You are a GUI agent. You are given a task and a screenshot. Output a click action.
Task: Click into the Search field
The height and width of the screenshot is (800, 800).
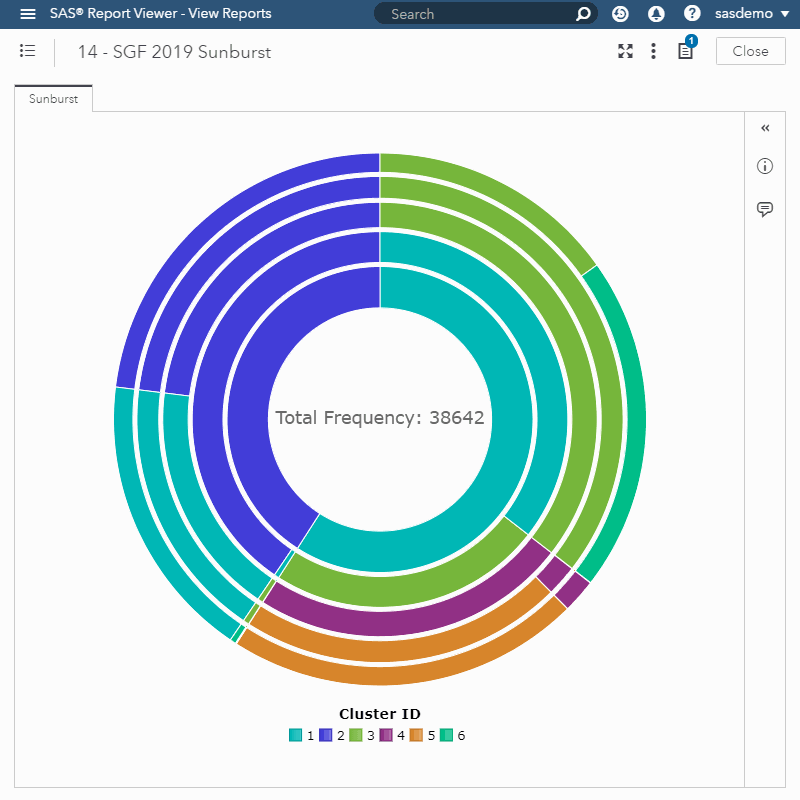[475, 14]
